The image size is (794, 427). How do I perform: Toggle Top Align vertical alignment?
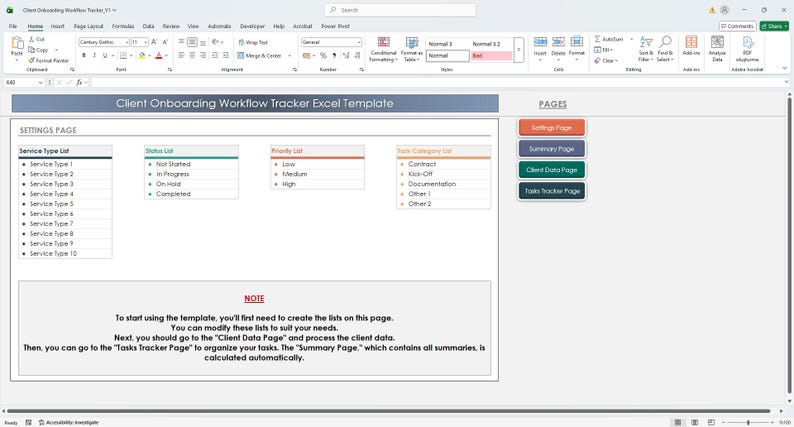click(x=181, y=43)
